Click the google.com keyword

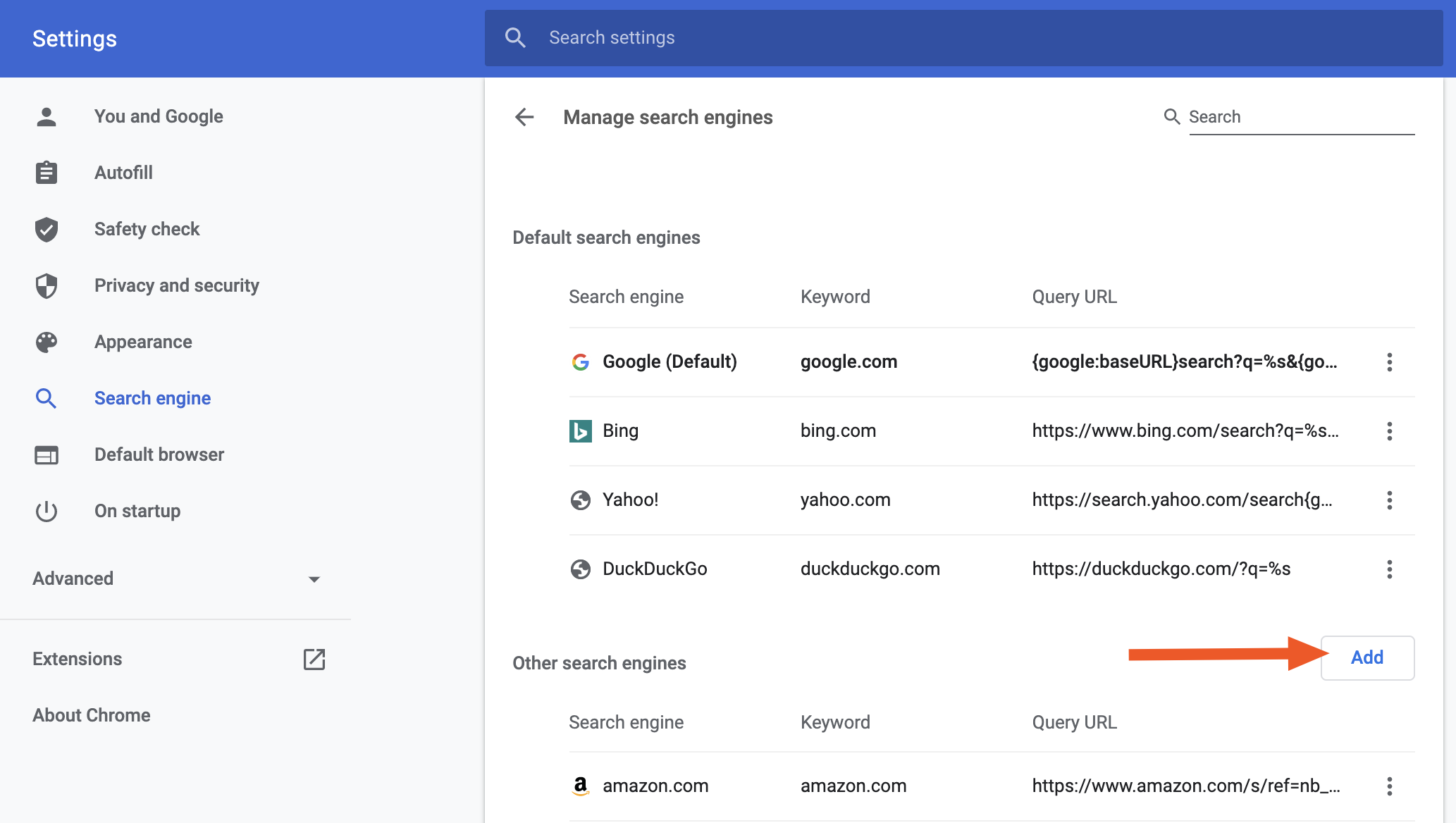pyautogui.click(x=849, y=361)
